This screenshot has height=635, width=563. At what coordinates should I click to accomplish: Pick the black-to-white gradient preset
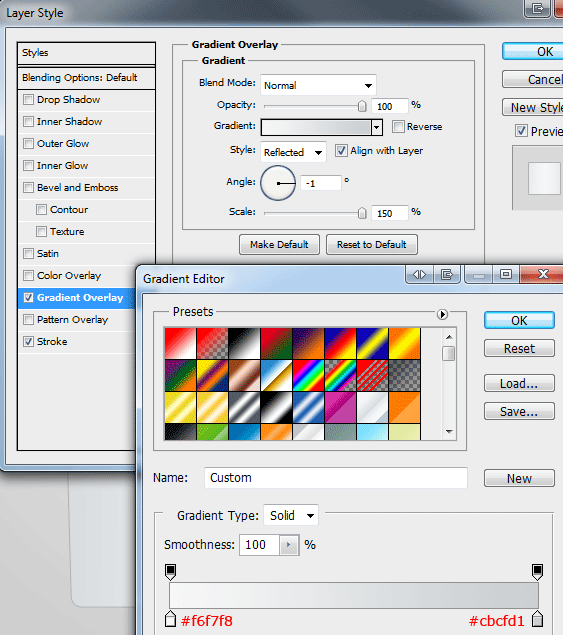pyautogui.click(x=244, y=343)
